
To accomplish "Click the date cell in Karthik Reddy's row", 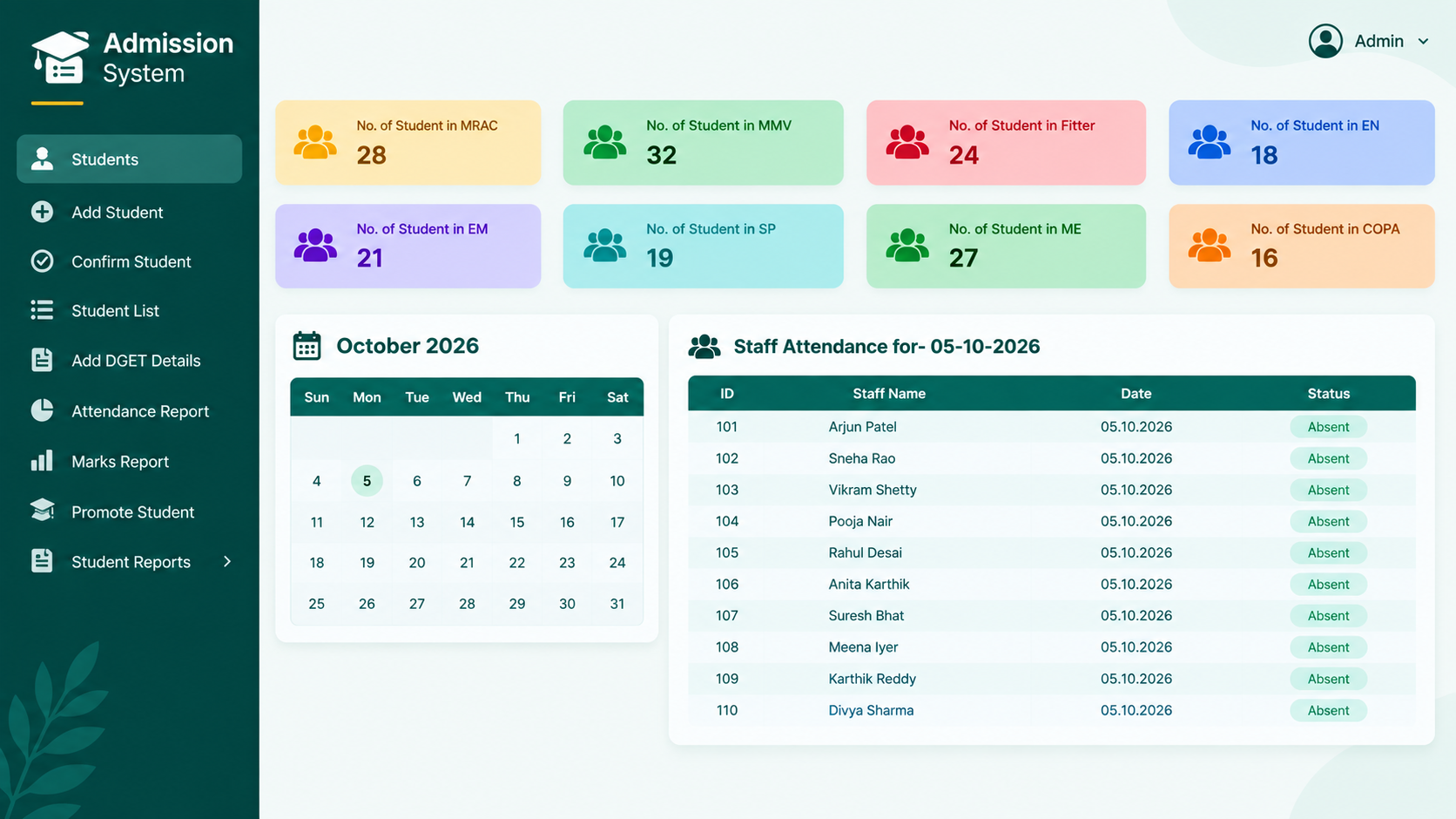I will (x=1136, y=679).
